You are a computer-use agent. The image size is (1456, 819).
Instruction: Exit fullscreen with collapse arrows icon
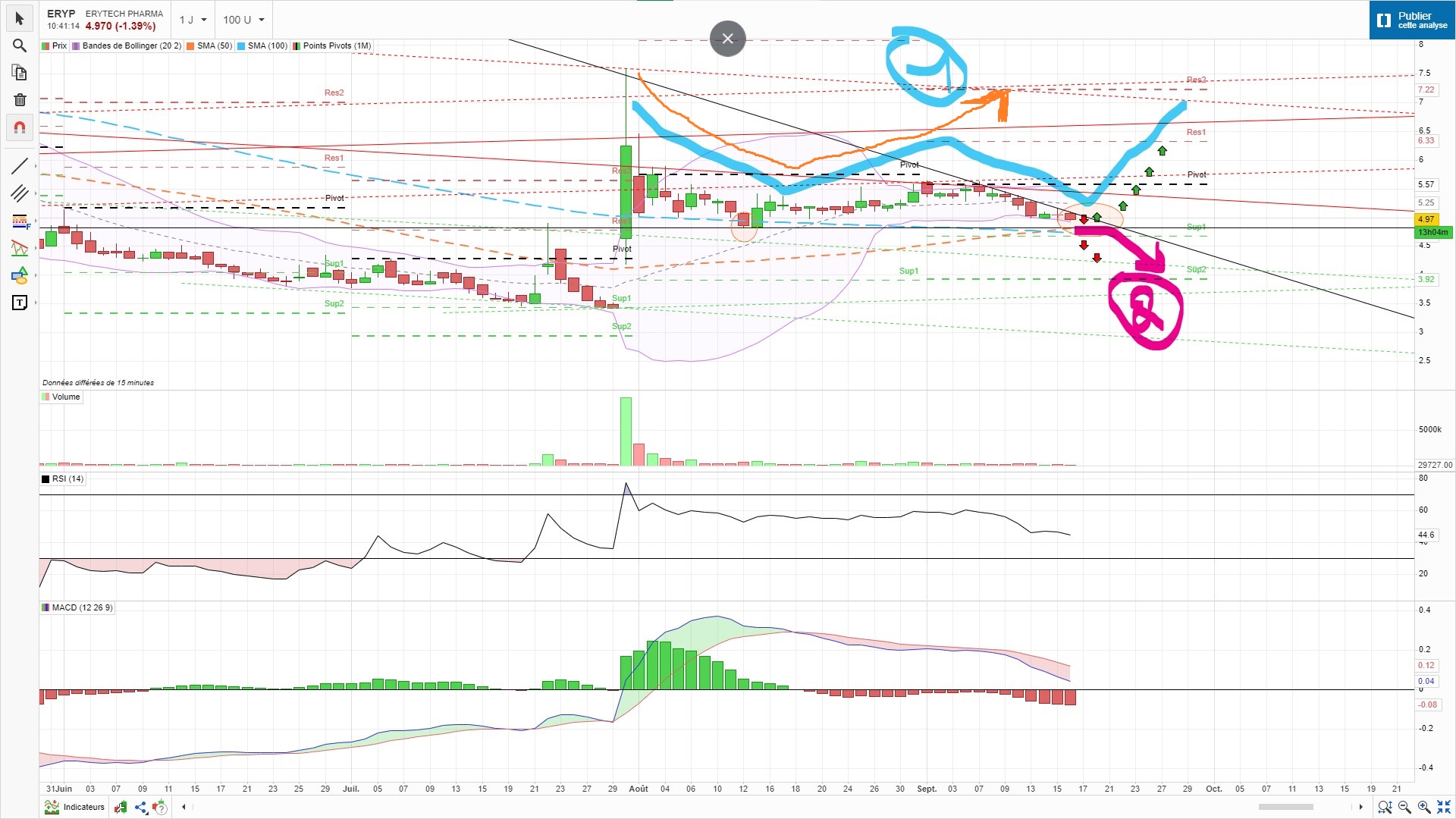coord(1444,808)
